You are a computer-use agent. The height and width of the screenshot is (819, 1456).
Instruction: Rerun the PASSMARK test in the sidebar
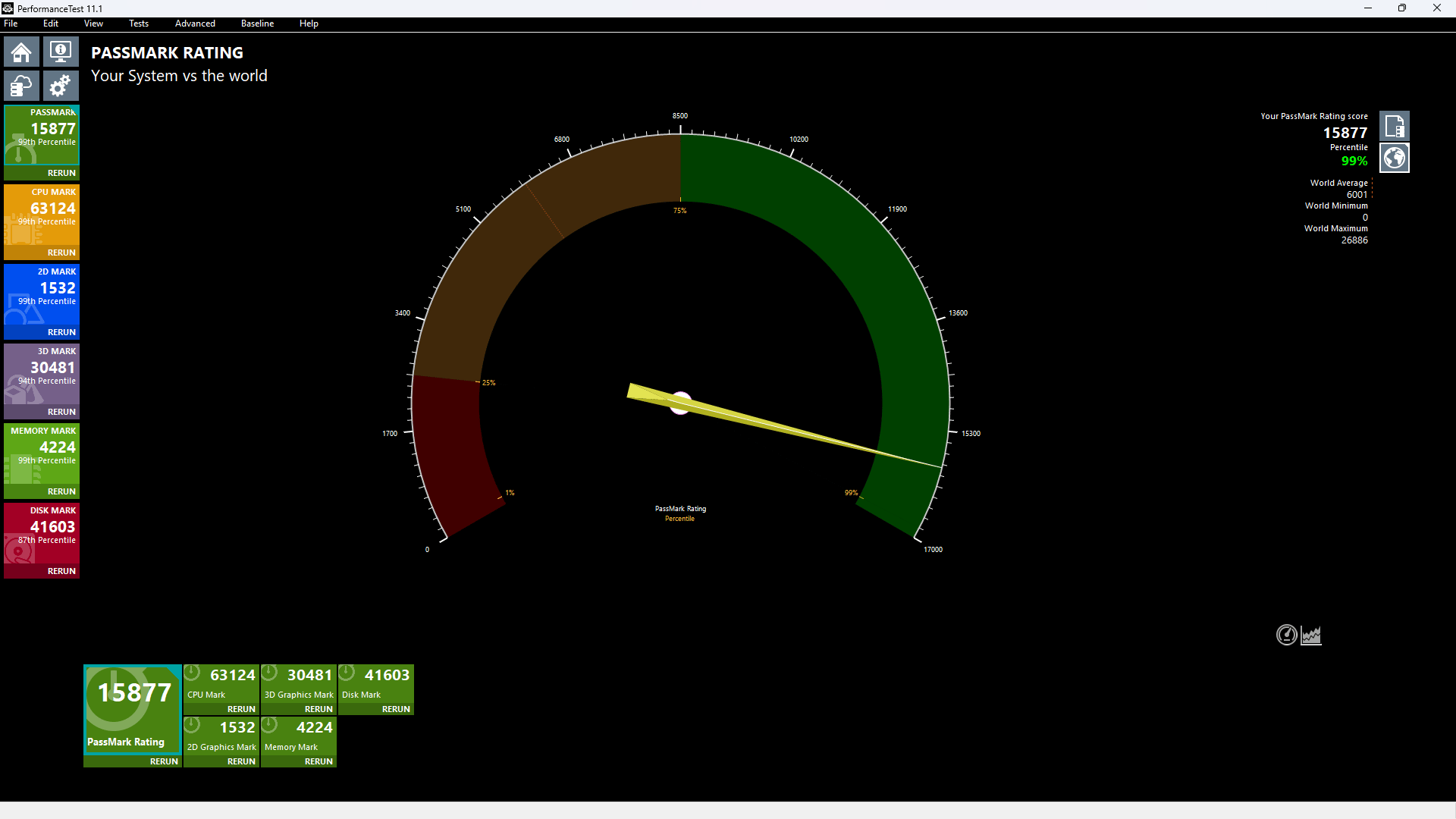click(x=61, y=173)
